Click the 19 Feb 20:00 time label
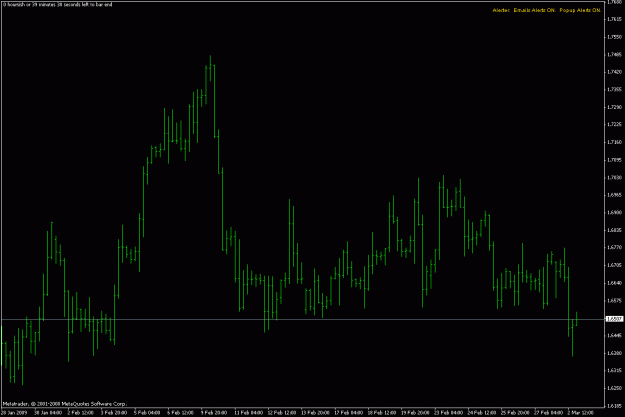The width and height of the screenshot is (625, 417). pos(416,413)
